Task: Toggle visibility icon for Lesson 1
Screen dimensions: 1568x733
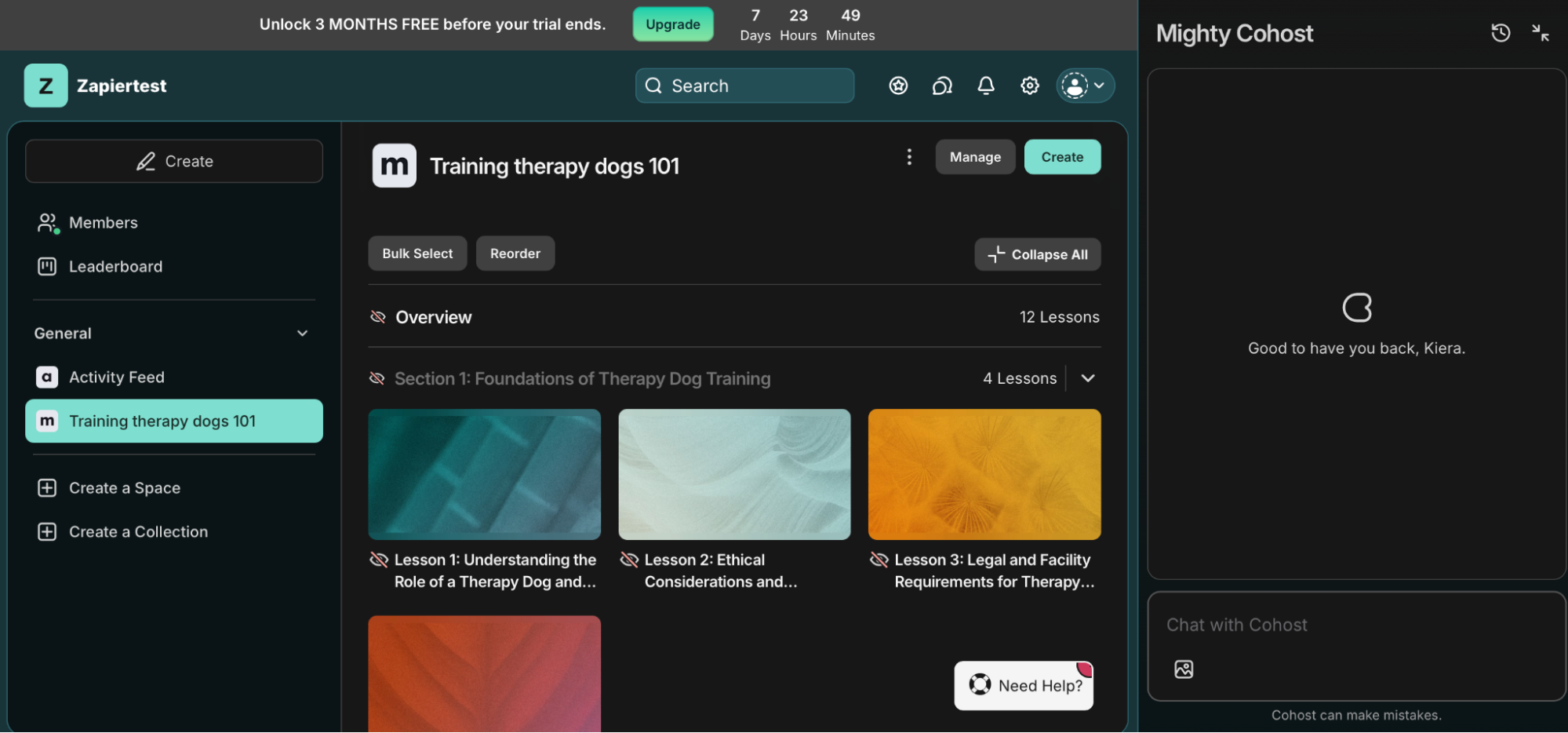Action: (379, 560)
